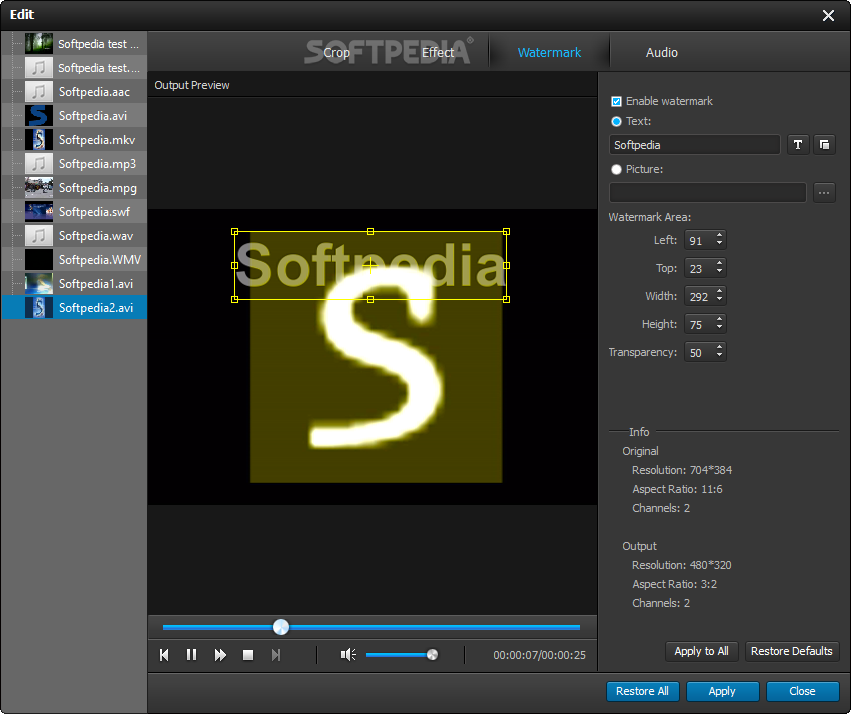Click the Restore All button
Viewport: 851px width, 714px height.
pos(642,691)
